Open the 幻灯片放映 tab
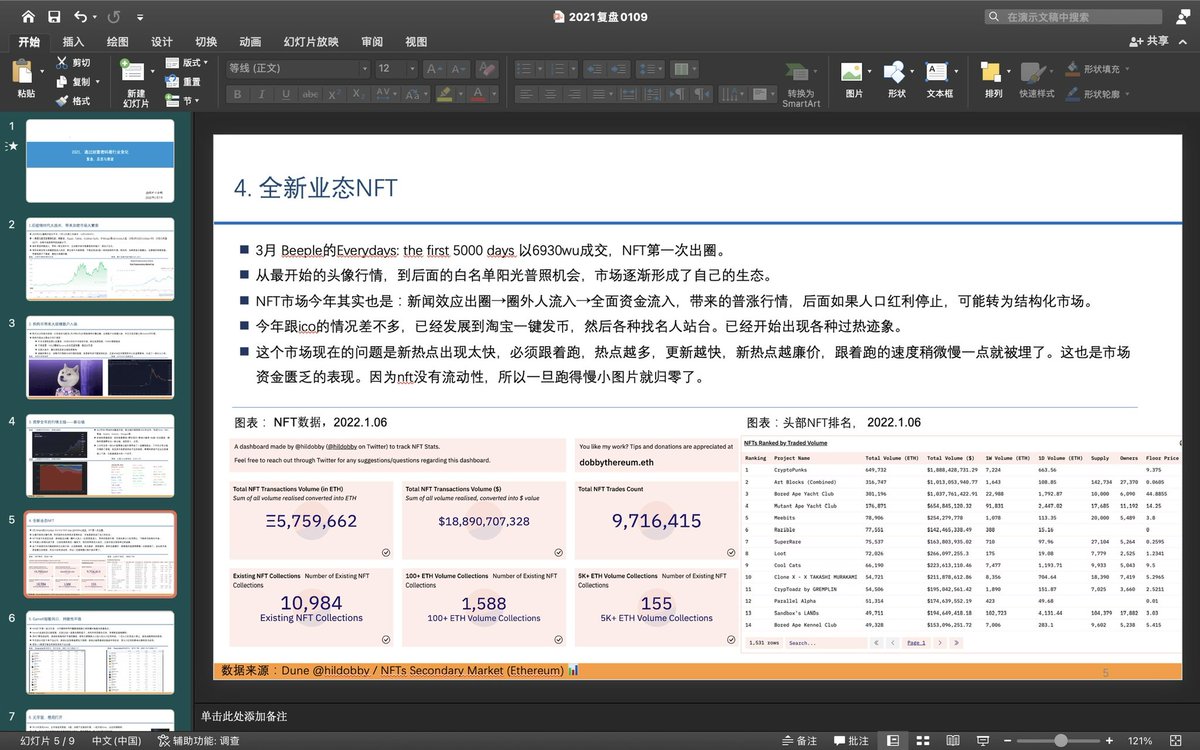 311,41
